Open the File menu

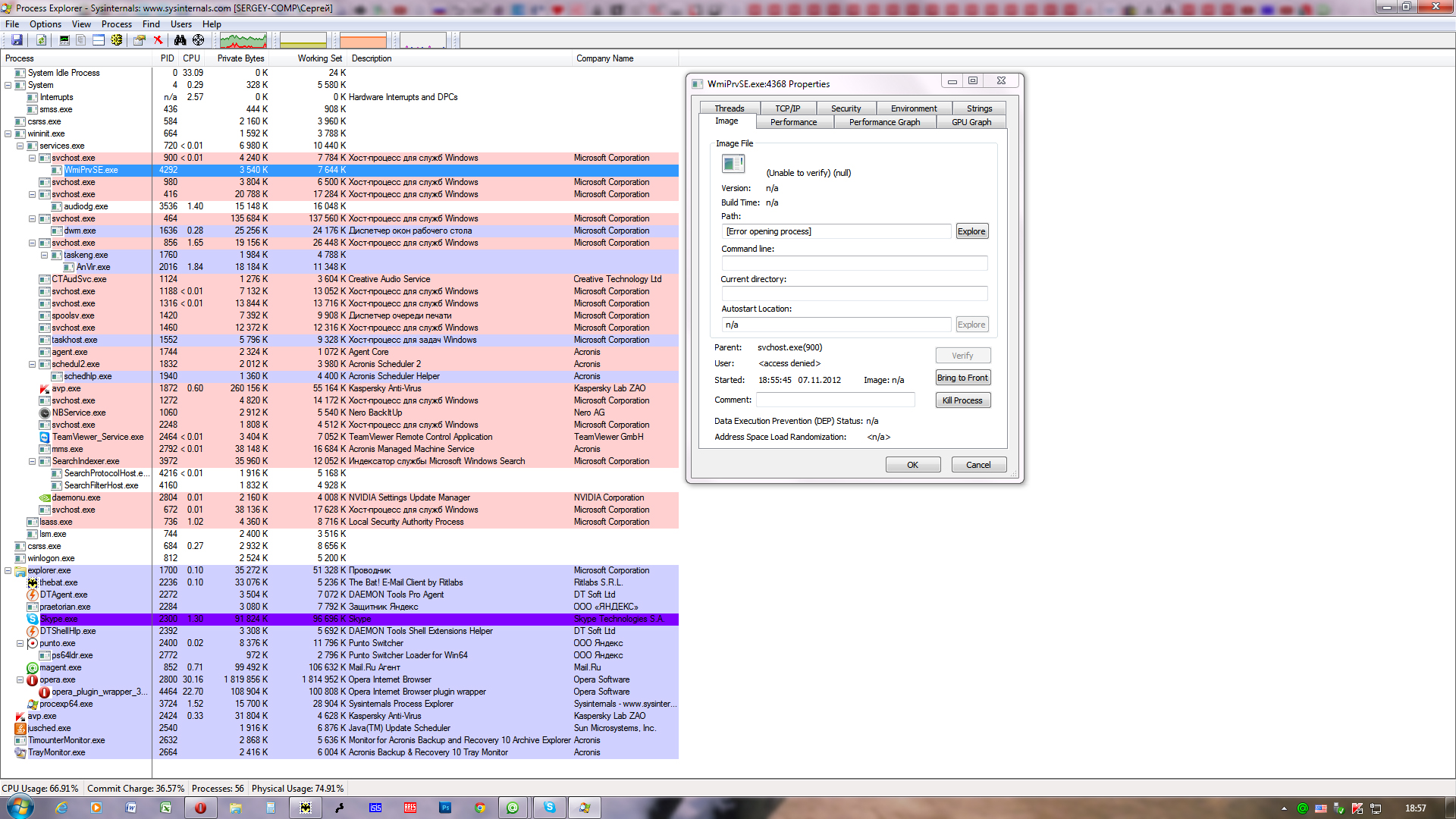pyautogui.click(x=12, y=24)
